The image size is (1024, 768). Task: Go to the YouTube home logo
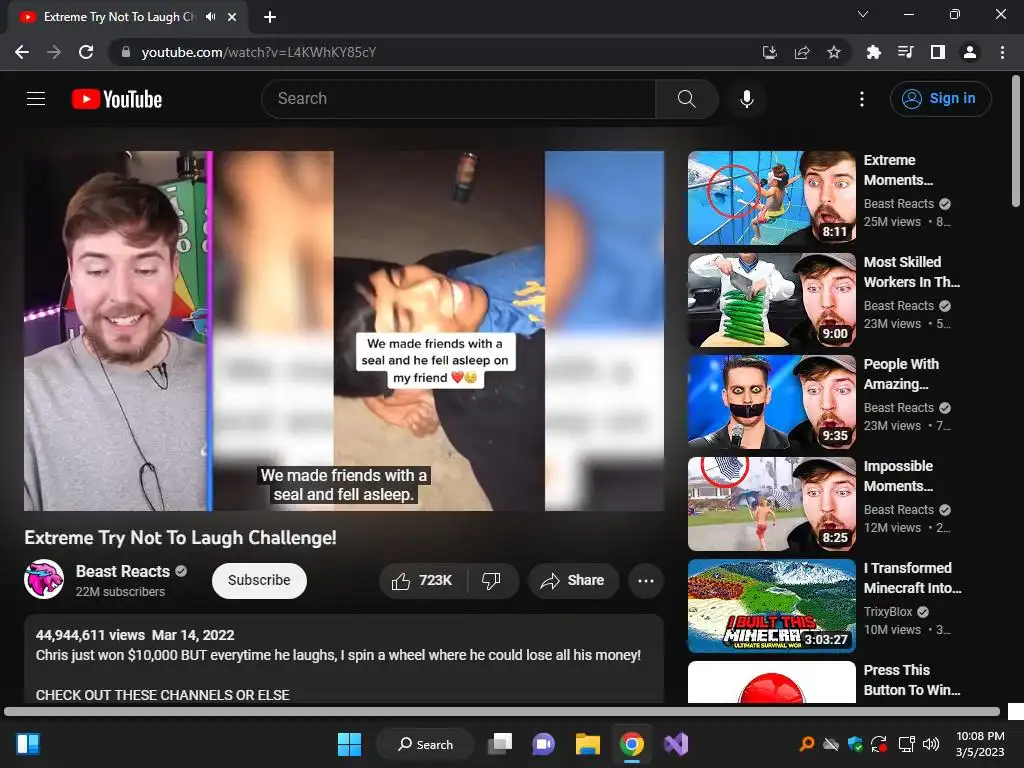point(117,99)
